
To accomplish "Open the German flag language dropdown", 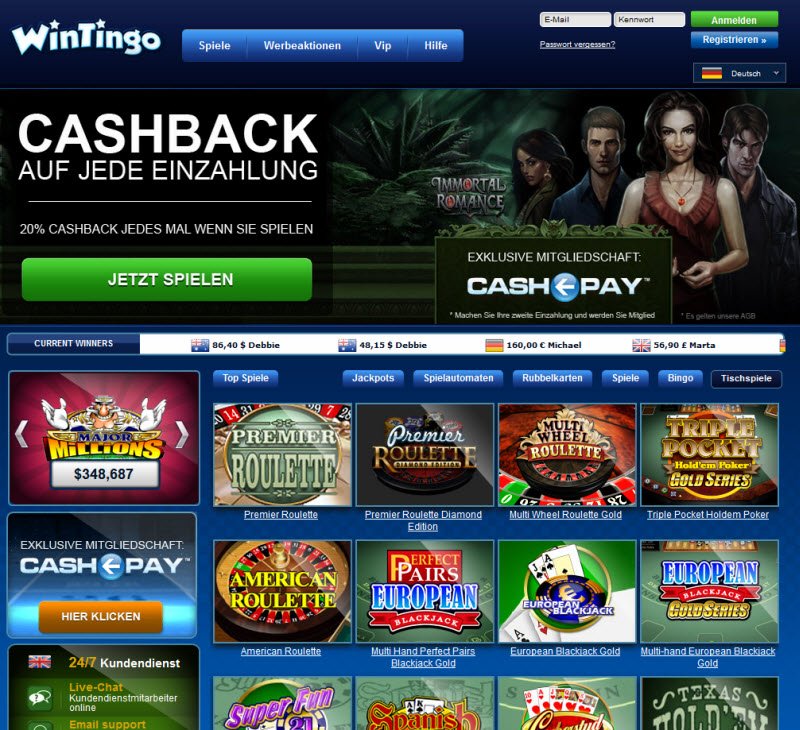I will pos(739,73).
